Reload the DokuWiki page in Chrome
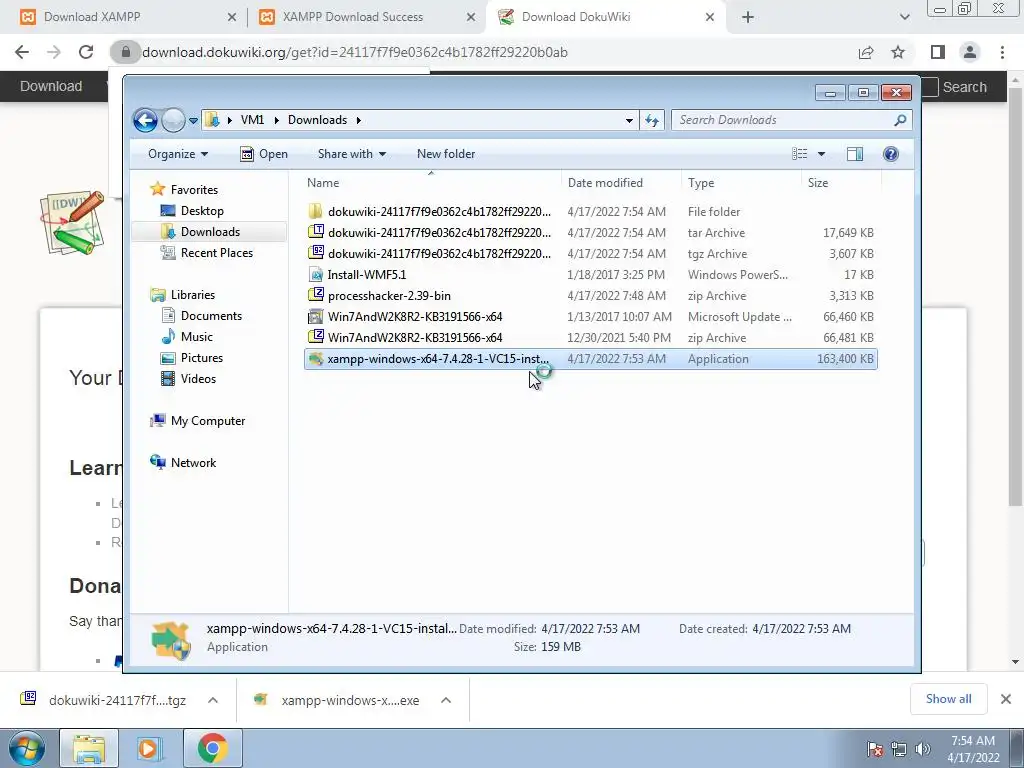Viewport: 1024px width, 768px height. click(86, 52)
